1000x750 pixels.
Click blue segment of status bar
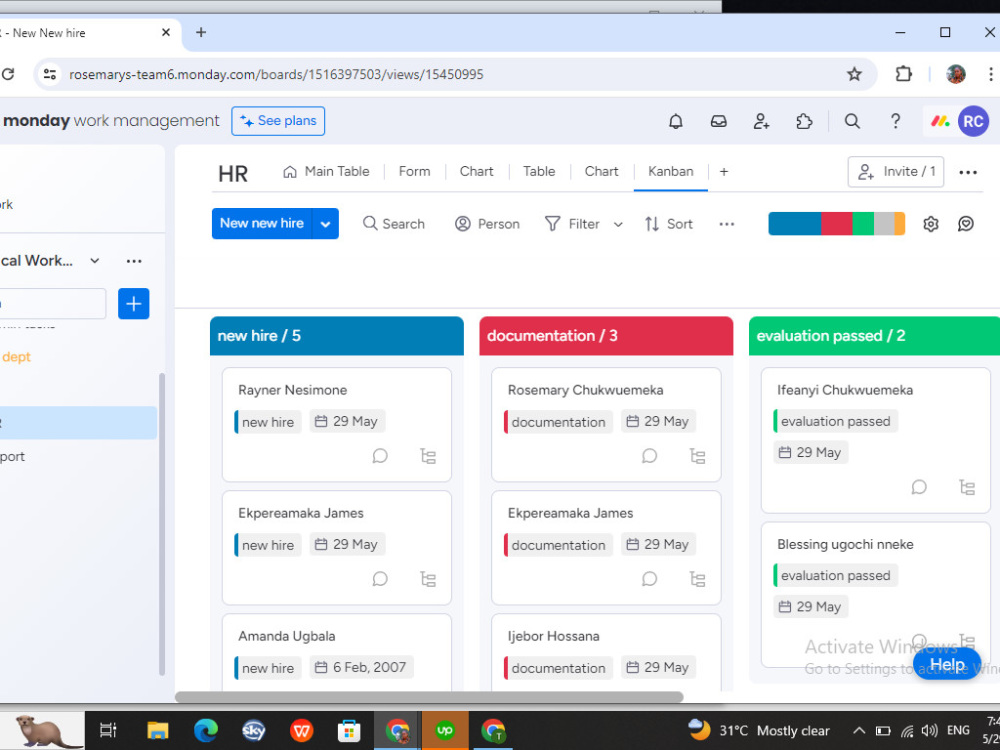point(795,224)
